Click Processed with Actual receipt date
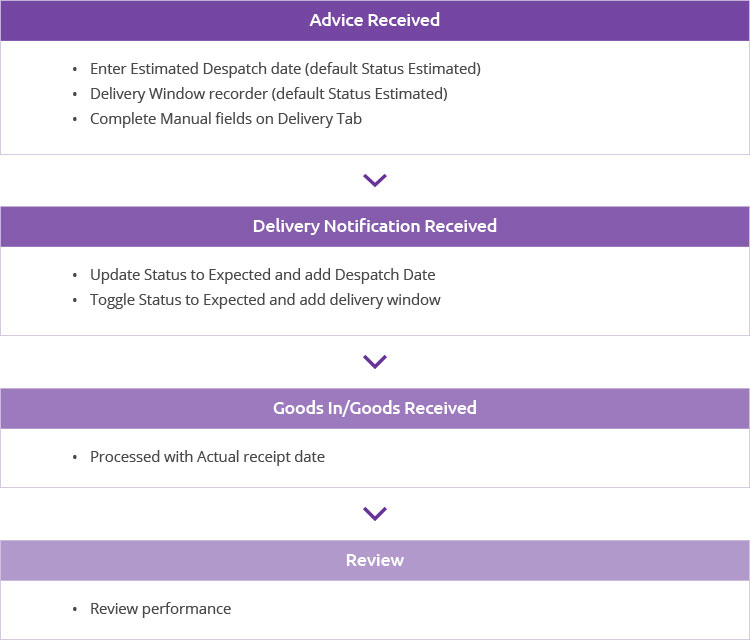 coord(207,457)
